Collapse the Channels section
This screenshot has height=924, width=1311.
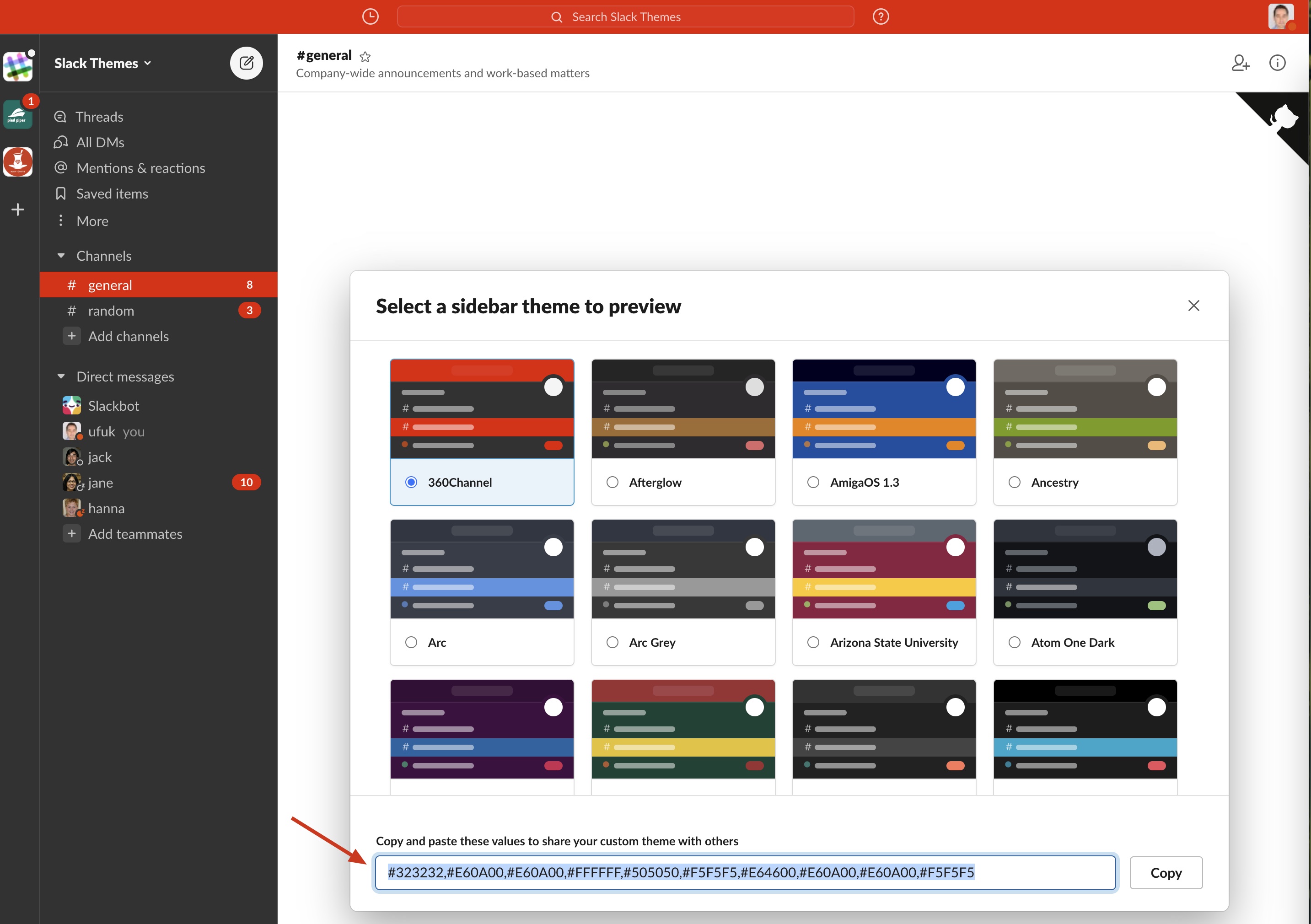coord(61,255)
